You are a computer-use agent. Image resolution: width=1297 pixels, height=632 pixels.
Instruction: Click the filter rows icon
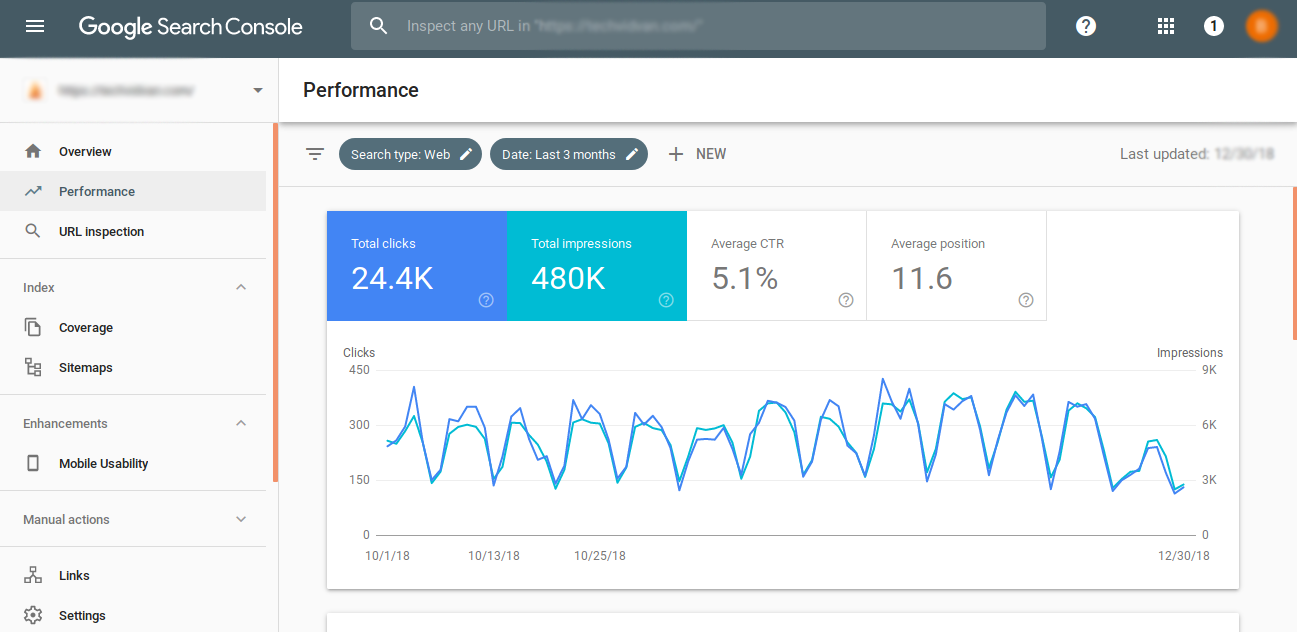tap(315, 154)
